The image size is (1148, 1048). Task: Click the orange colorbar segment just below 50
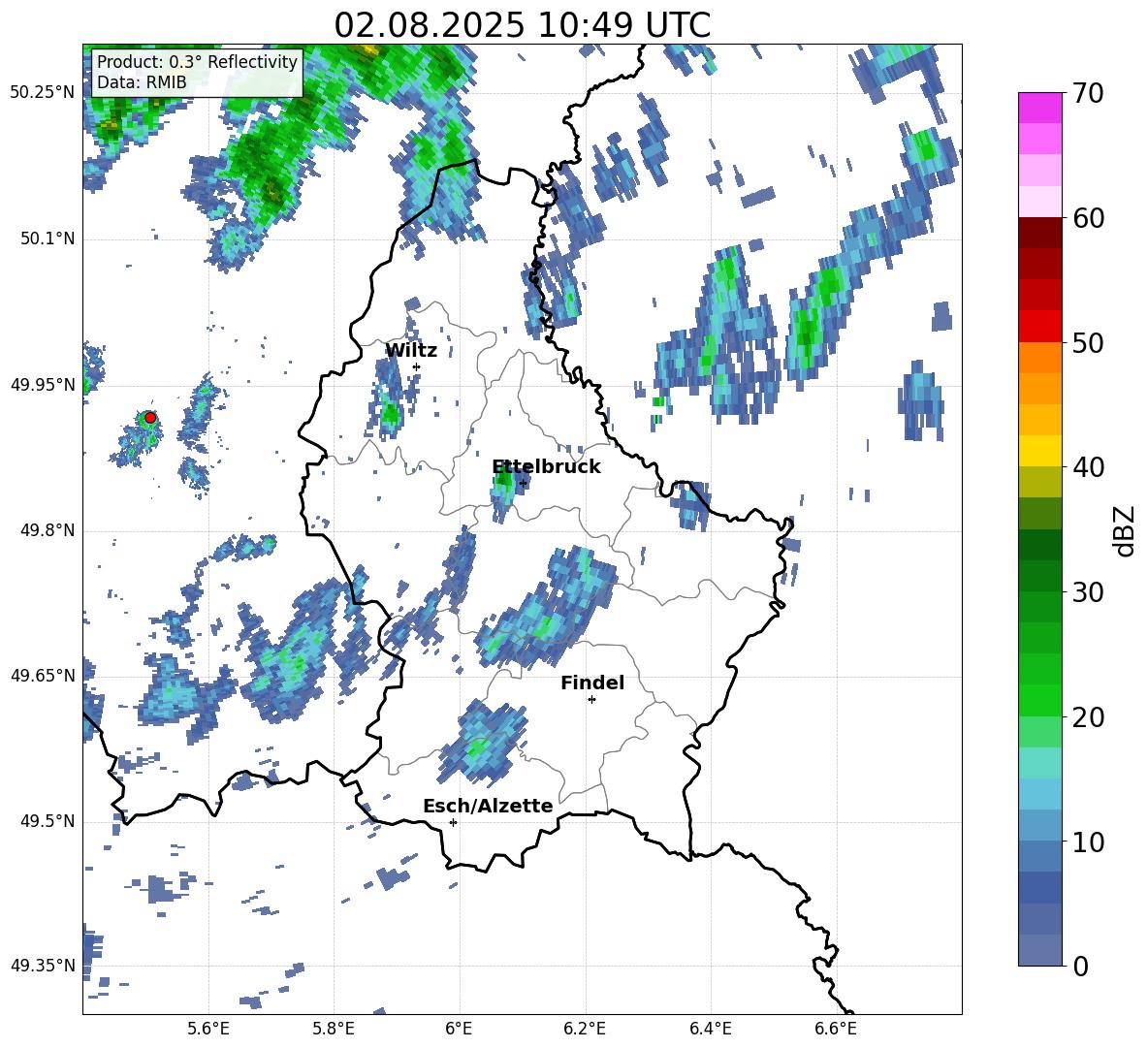[x=1039, y=357]
